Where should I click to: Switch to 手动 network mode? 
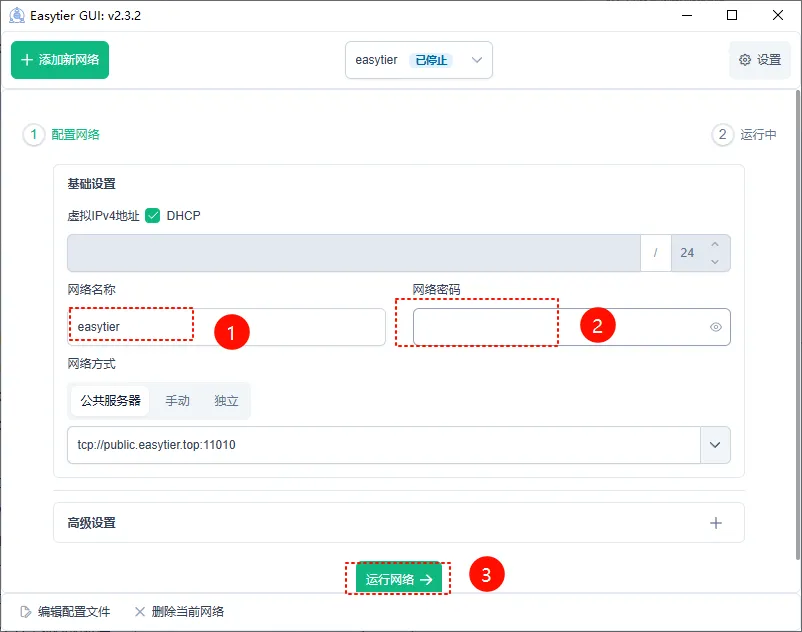(177, 401)
